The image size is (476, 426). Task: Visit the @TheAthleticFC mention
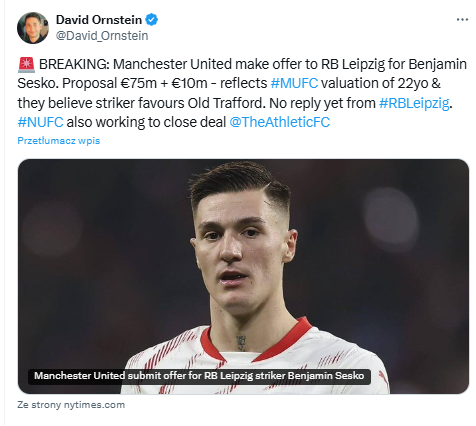click(280, 122)
